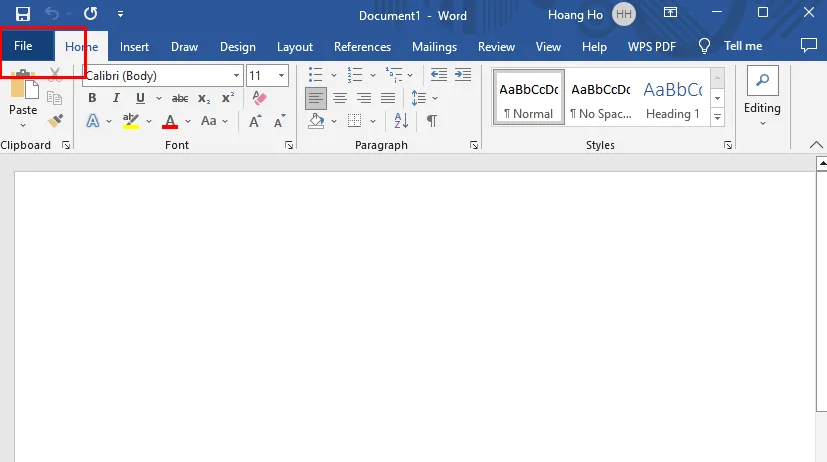This screenshot has width=827, height=462.
Task: Toggle Subscript formatting
Action: 204,99
